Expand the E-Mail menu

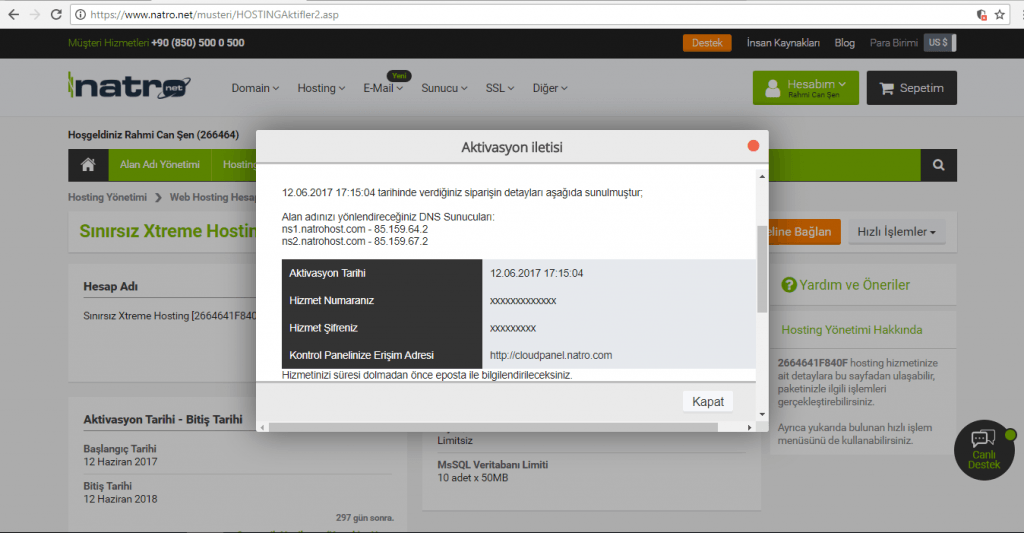[383, 88]
